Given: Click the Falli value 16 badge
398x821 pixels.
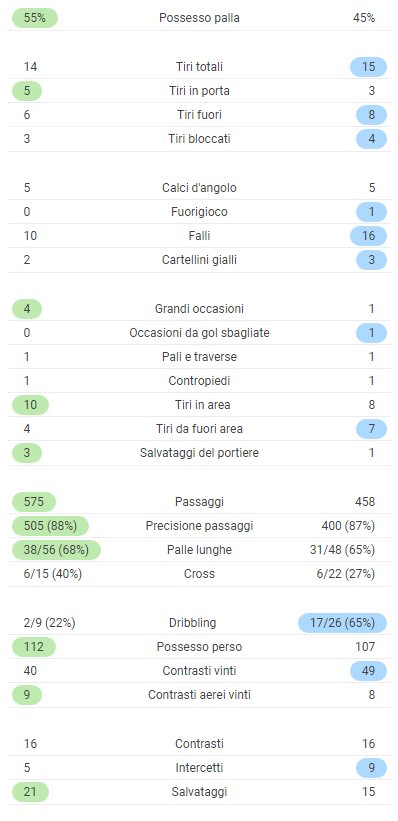Looking at the screenshot, I should (369, 236).
